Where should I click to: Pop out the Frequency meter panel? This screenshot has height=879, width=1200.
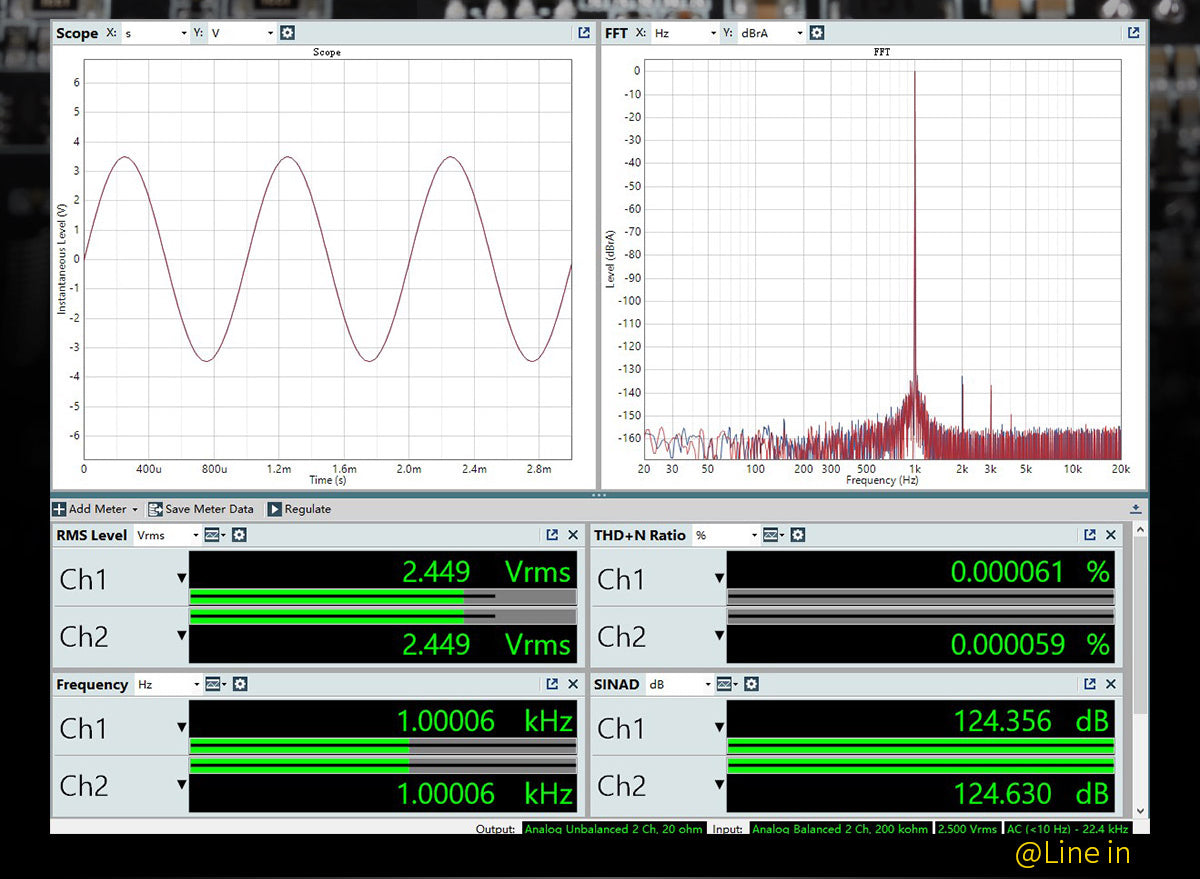[552, 684]
